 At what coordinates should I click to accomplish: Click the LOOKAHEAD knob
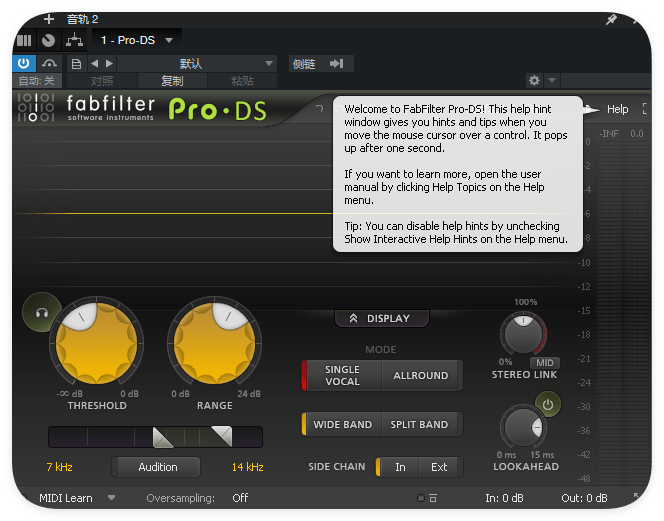523,427
